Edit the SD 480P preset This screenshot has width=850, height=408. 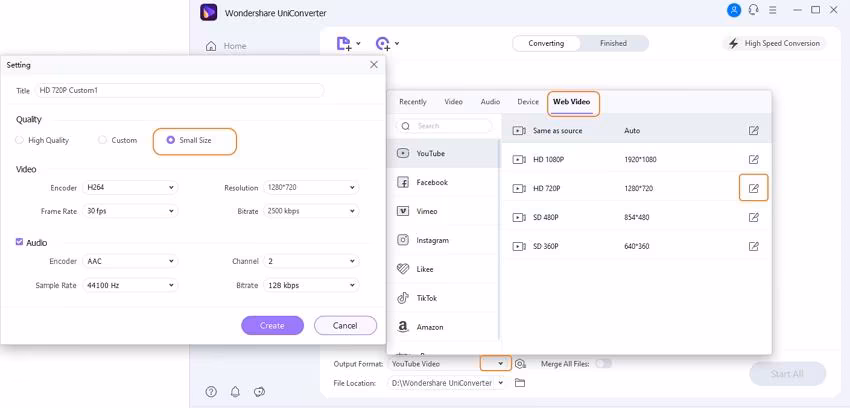(754, 217)
